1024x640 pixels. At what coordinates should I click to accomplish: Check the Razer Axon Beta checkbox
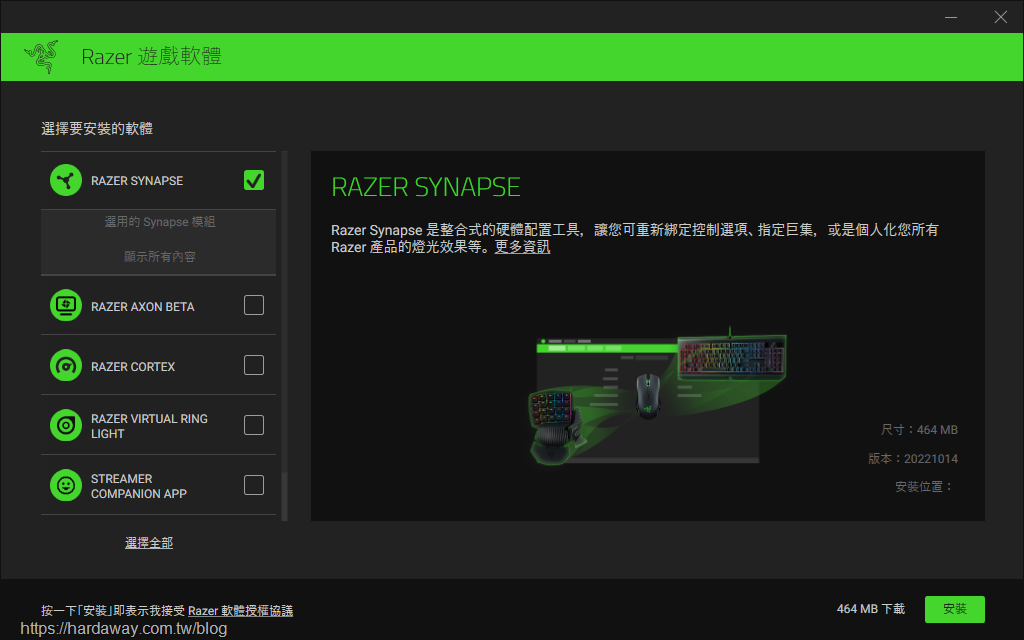[253, 305]
